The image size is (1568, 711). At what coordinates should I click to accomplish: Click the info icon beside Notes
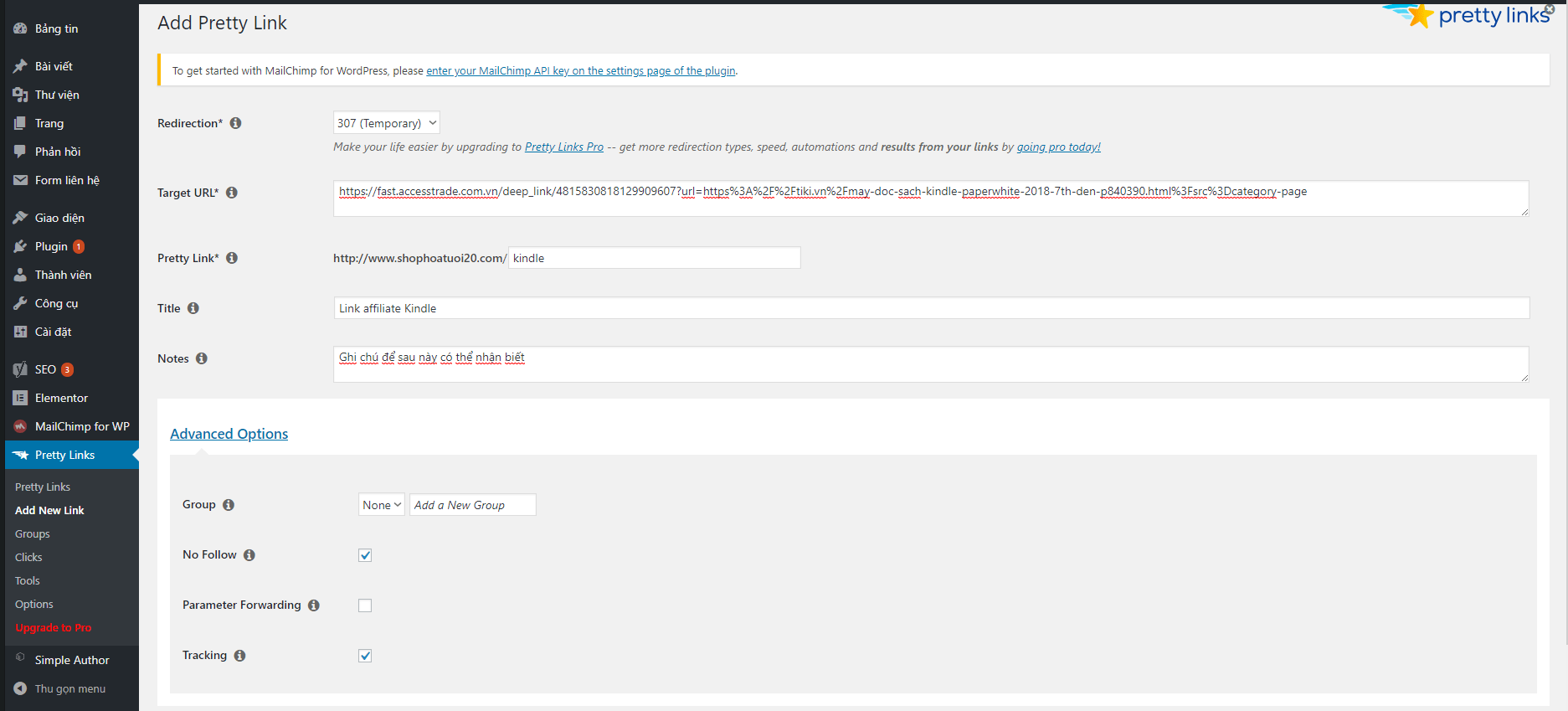click(202, 358)
